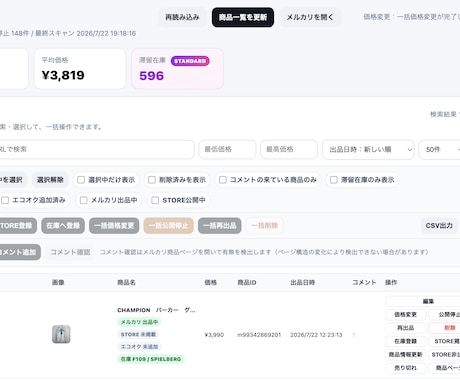
Task: Click product ID m99342869201
Action: pos(259,335)
